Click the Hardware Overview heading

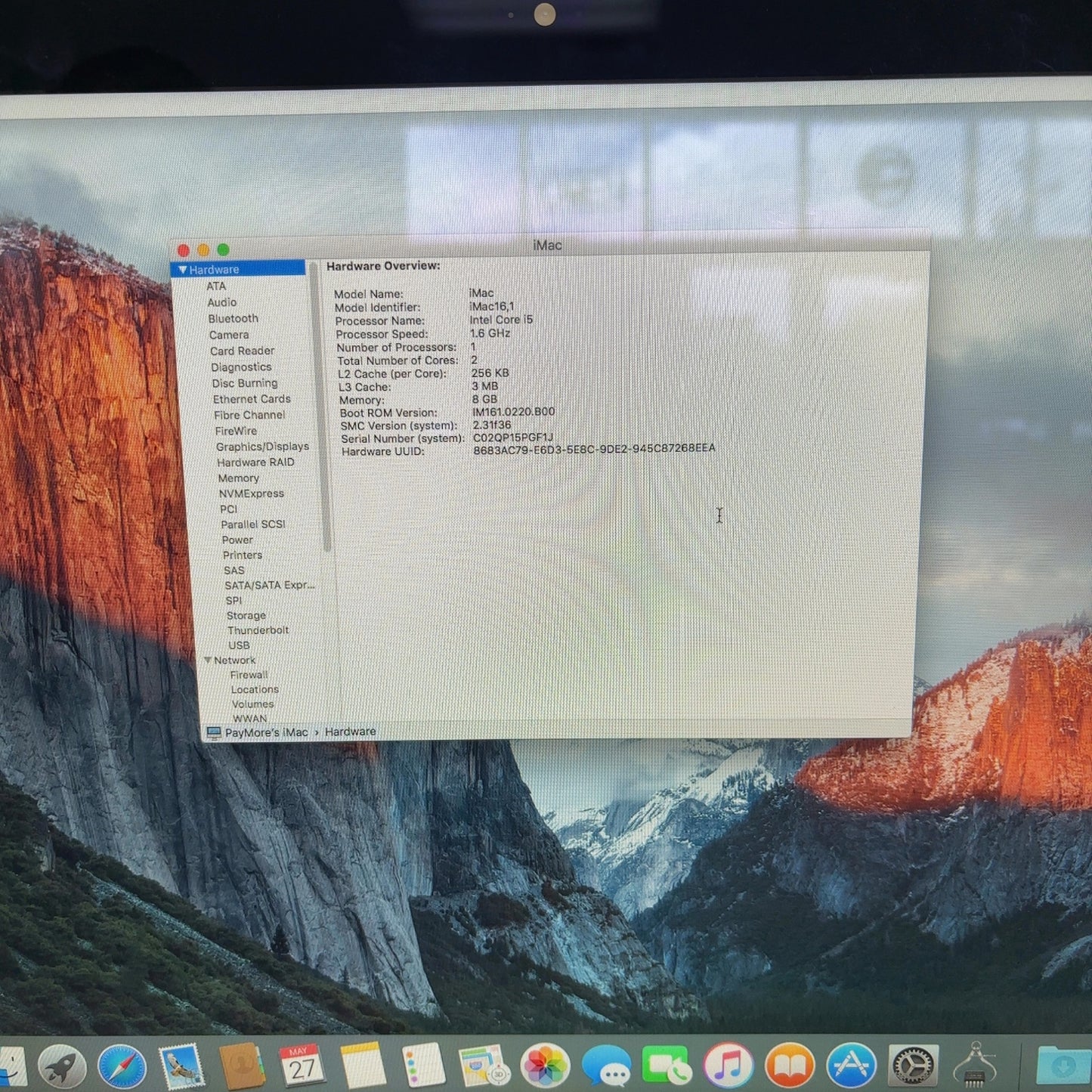click(x=383, y=266)
